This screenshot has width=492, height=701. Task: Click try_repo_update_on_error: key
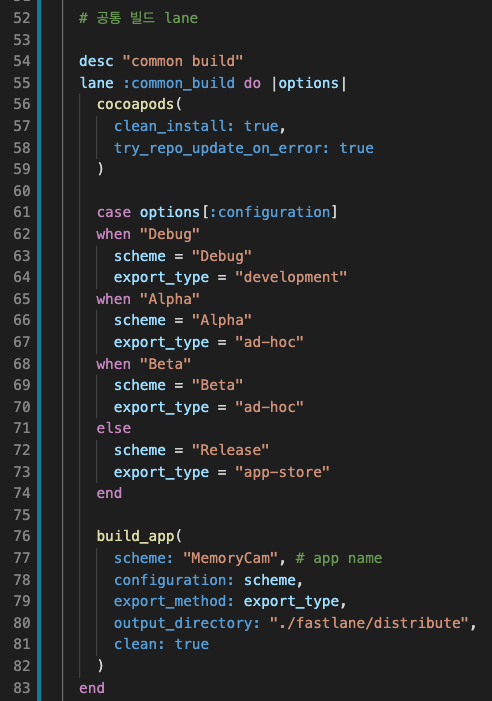click(x=221, y=148)
